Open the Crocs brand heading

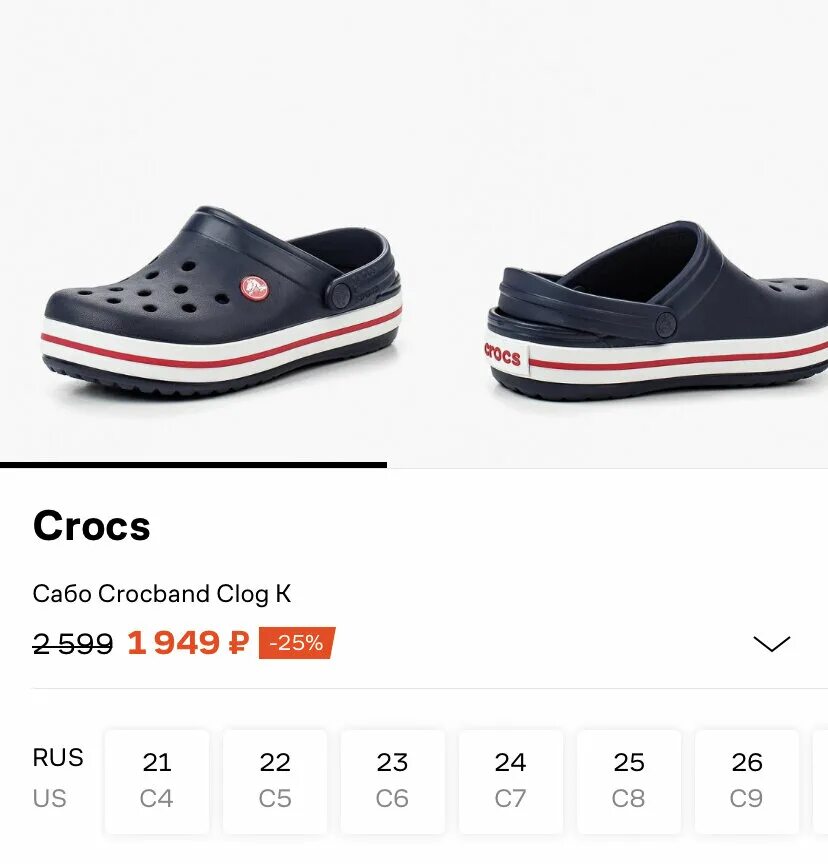pos(92,526)
